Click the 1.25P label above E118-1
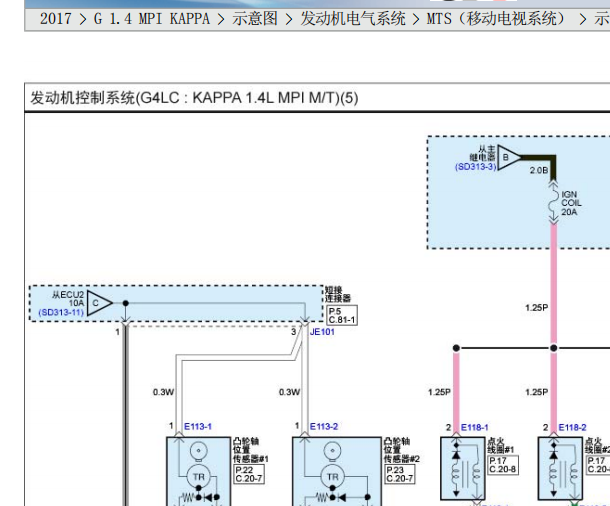 pyautogui.click(x=439, y=392)
